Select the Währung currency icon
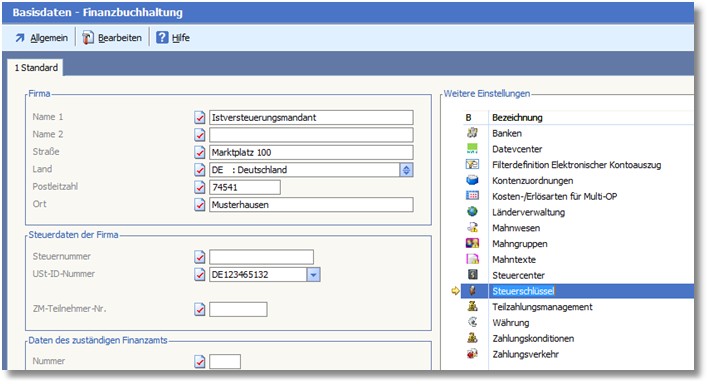 pyautogui.click(x=472, y=322)
